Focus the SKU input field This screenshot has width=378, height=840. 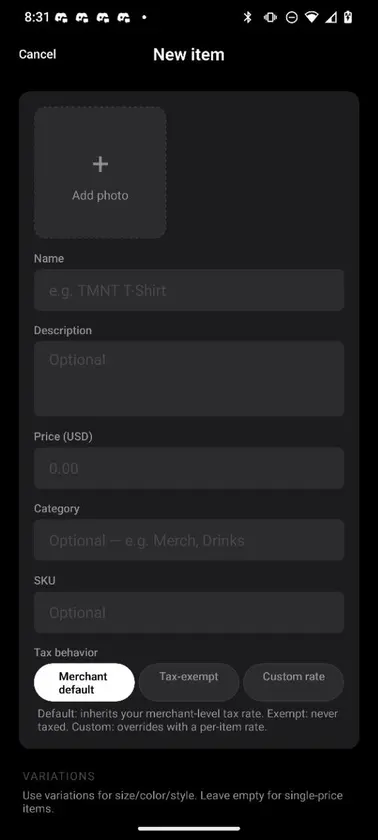pos(189,612)
